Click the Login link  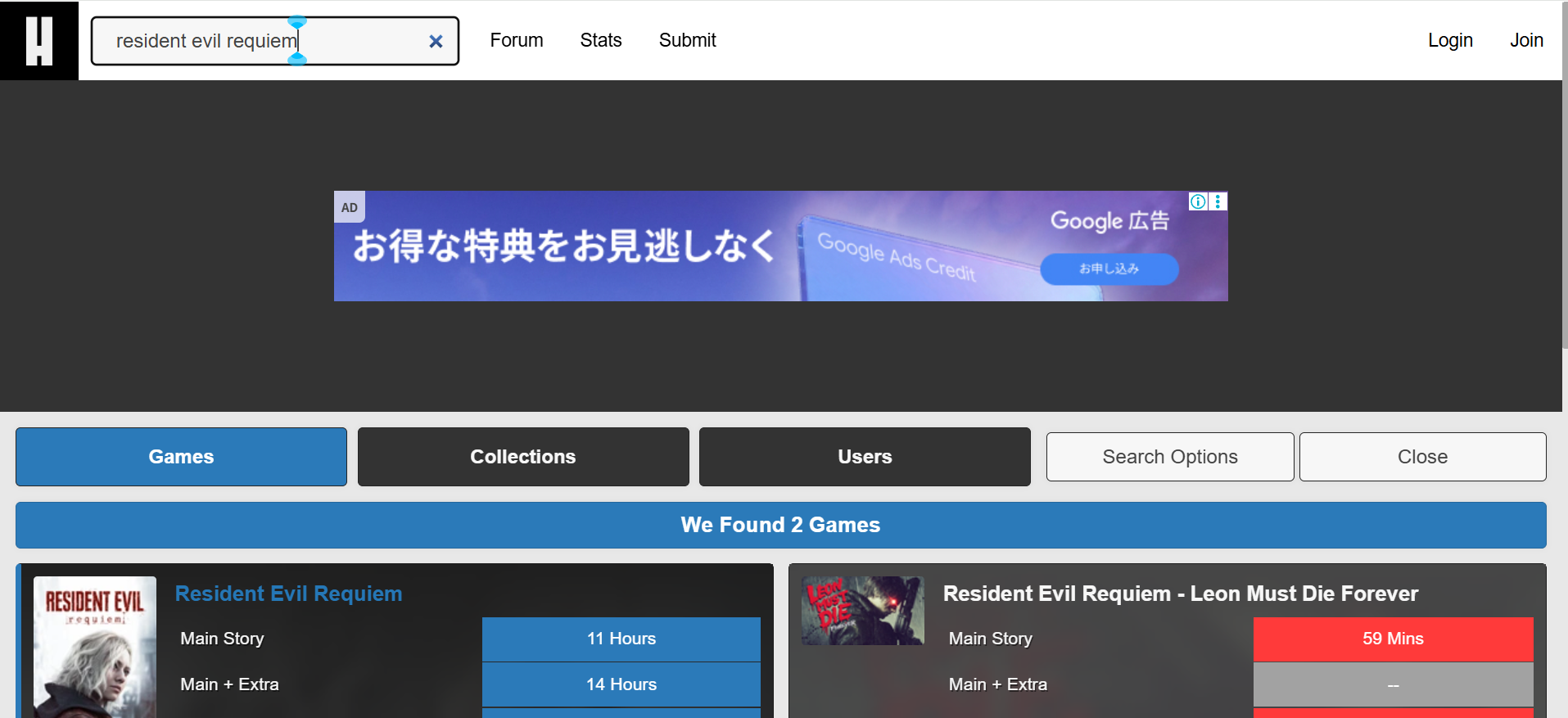[1450, 40]
